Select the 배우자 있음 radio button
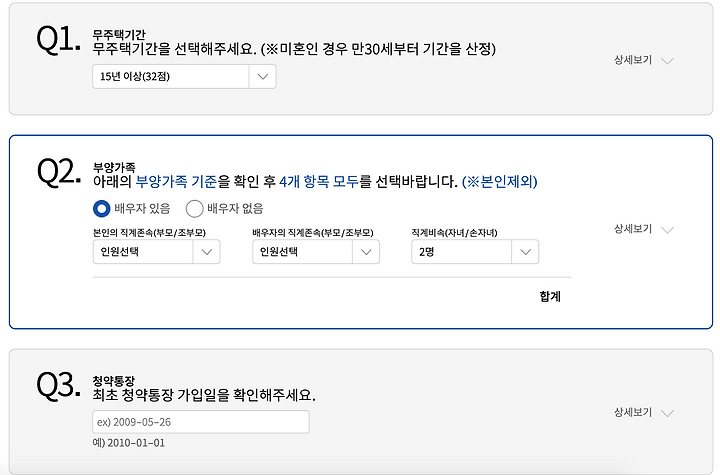 pos(101,209)
